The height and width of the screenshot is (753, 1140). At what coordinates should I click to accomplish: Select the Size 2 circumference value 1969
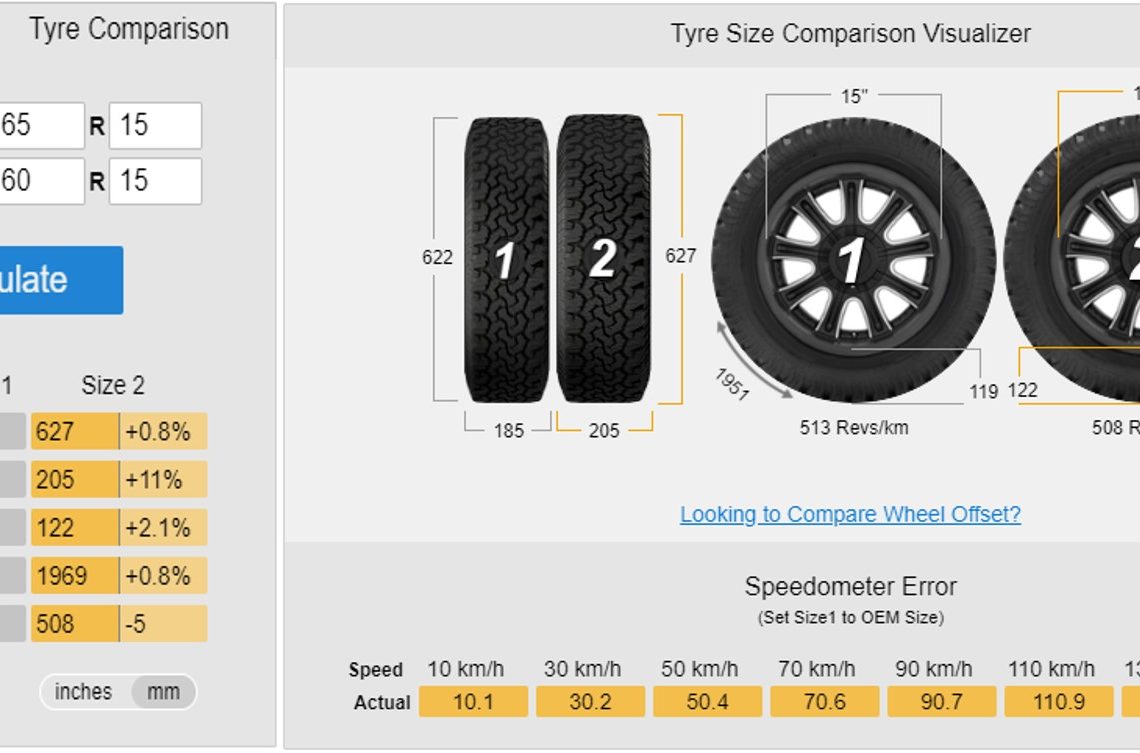(x=74, y=576)
